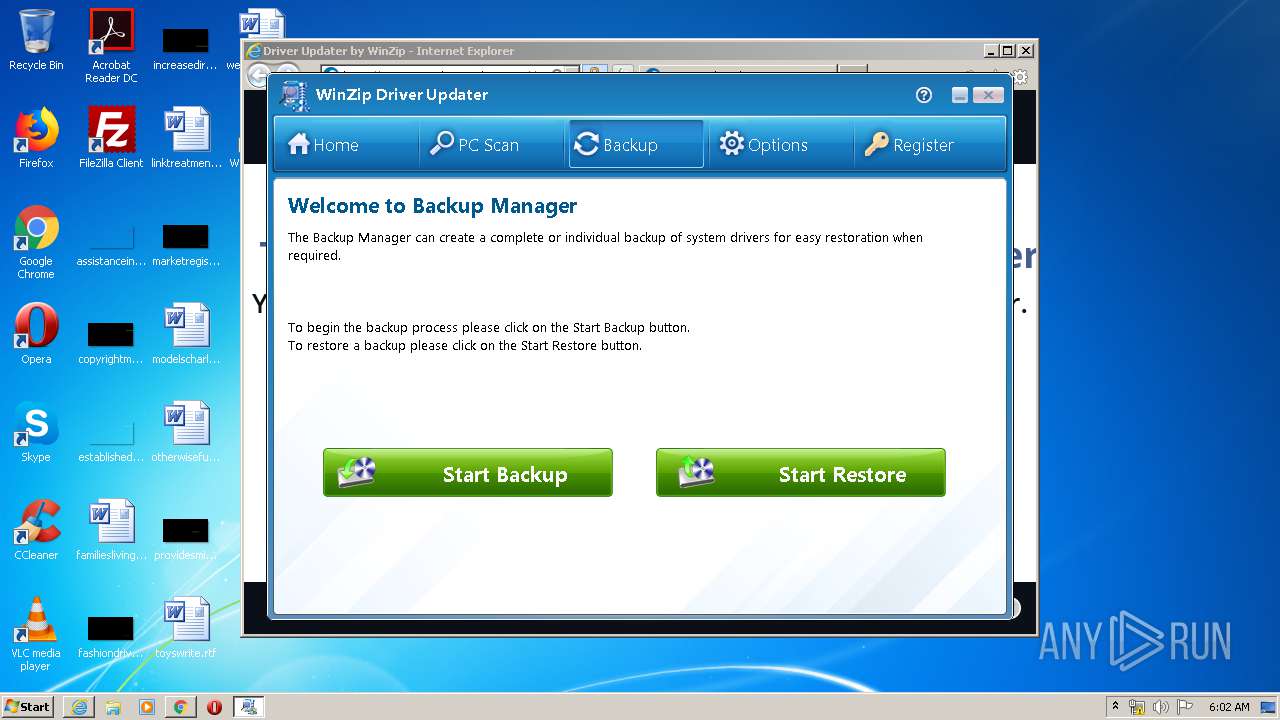Image resolution: width=1280 pixels, height=720 pixels.
Task: Select the CCleaner desktop shortcut
Action: pos(36,530)
